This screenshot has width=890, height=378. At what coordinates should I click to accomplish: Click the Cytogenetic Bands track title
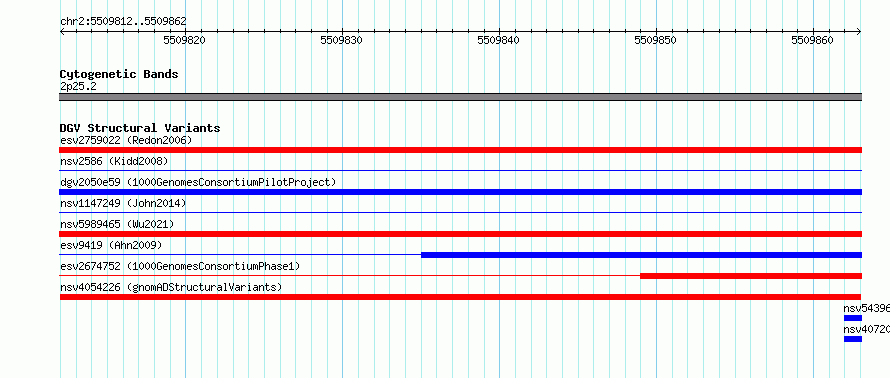click(119, 74)
